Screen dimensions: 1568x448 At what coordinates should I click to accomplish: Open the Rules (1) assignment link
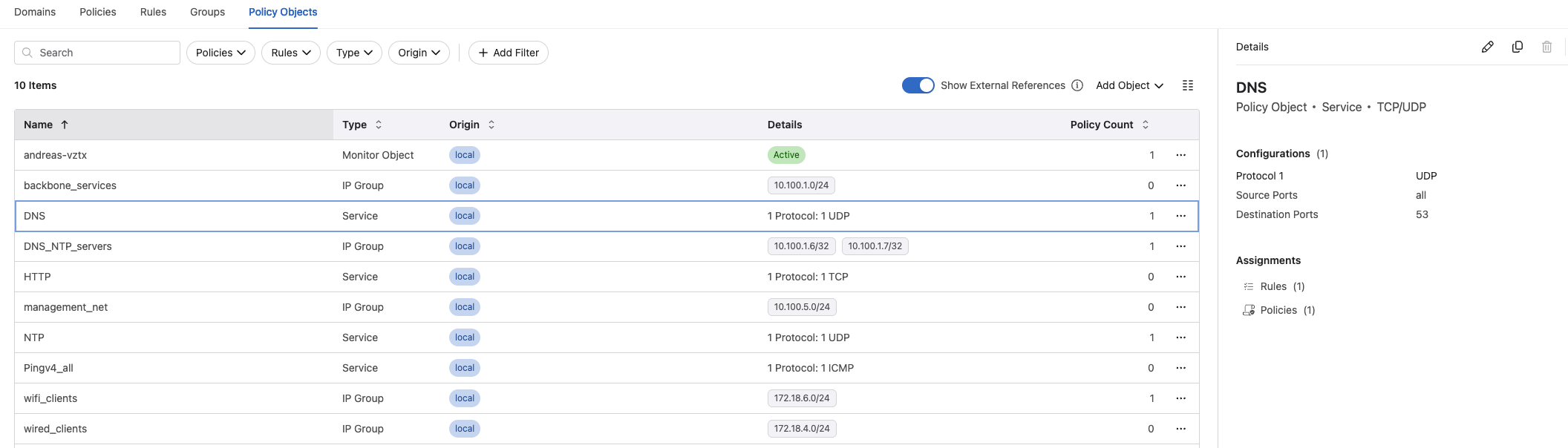1281,286
